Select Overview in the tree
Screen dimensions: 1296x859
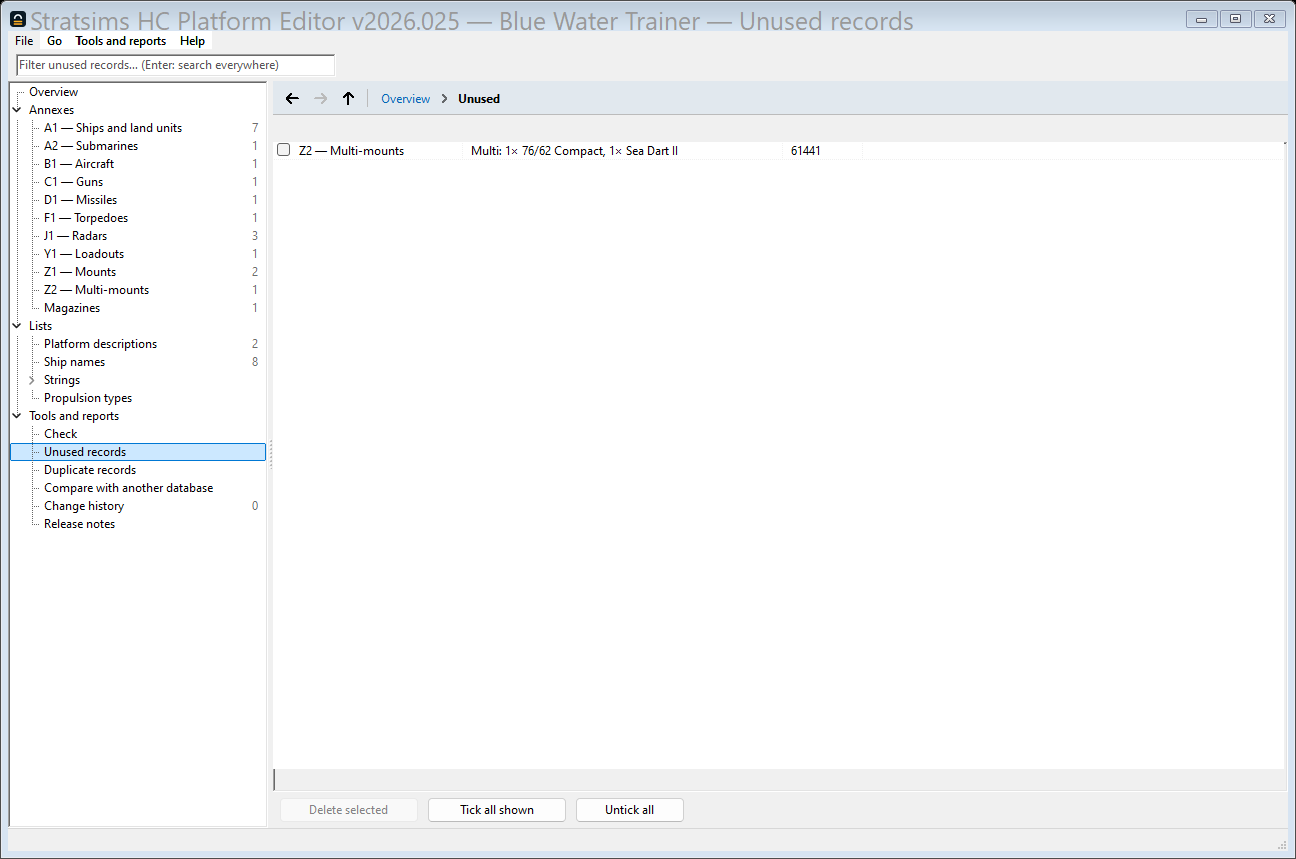(x=53, y=92)
